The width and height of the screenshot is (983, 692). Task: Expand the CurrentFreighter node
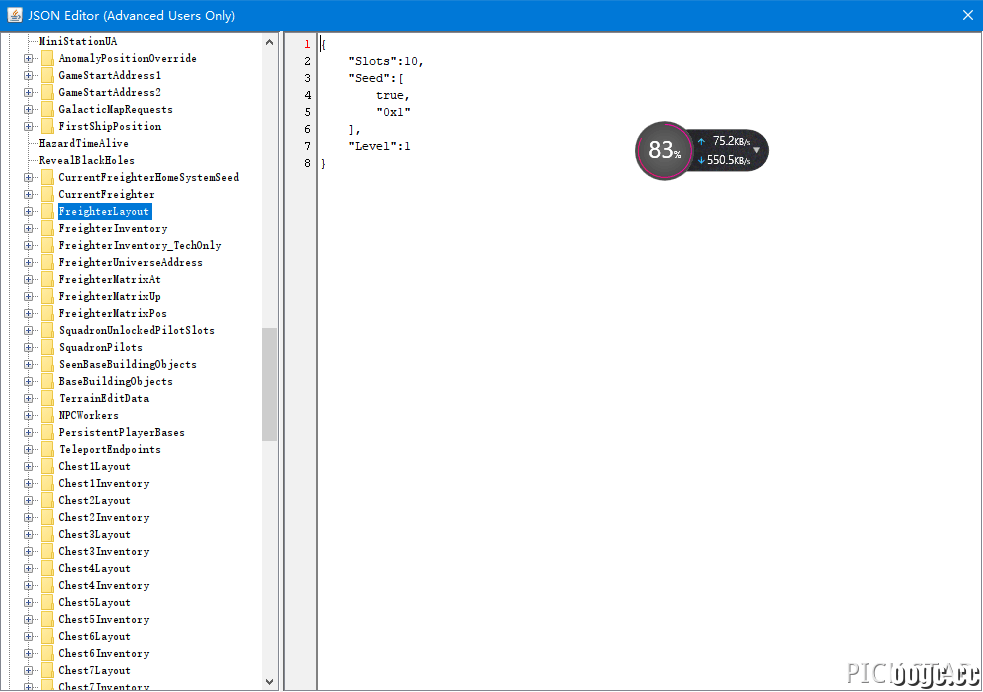pyautogui.click(x=28, y=195)
